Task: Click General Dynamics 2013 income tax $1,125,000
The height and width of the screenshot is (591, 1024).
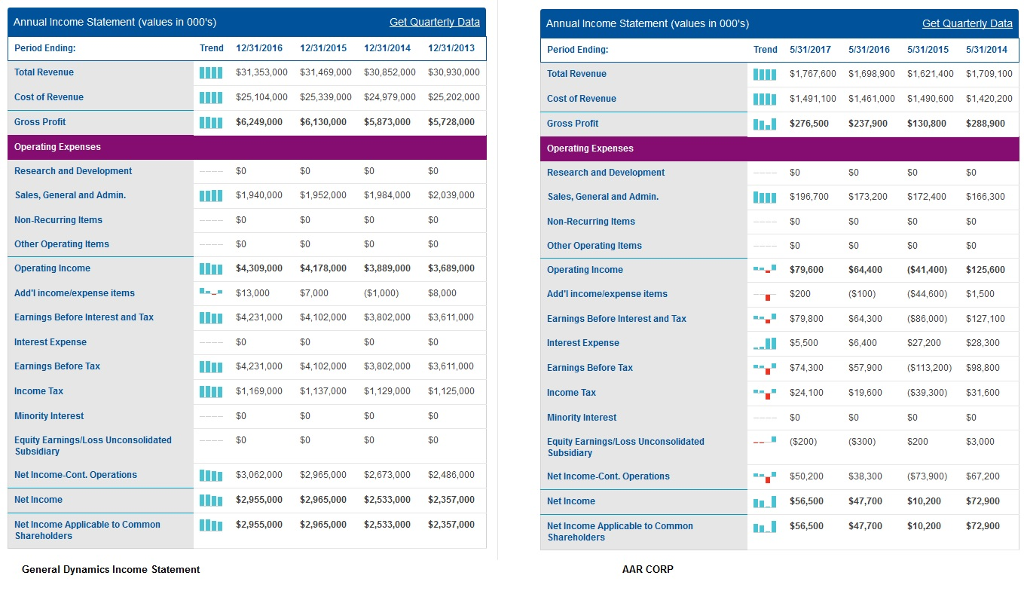Action: pyautogui.click(x=451, y=391)
